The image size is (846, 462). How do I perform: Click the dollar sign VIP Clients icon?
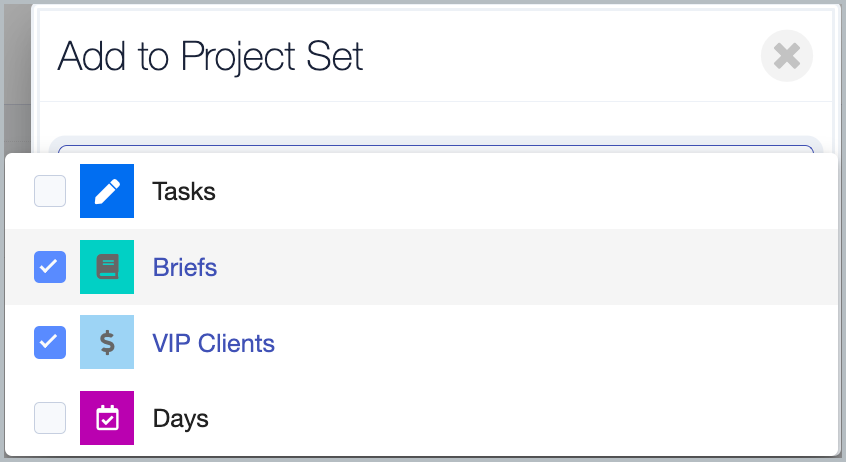click(x=107, y=343)
